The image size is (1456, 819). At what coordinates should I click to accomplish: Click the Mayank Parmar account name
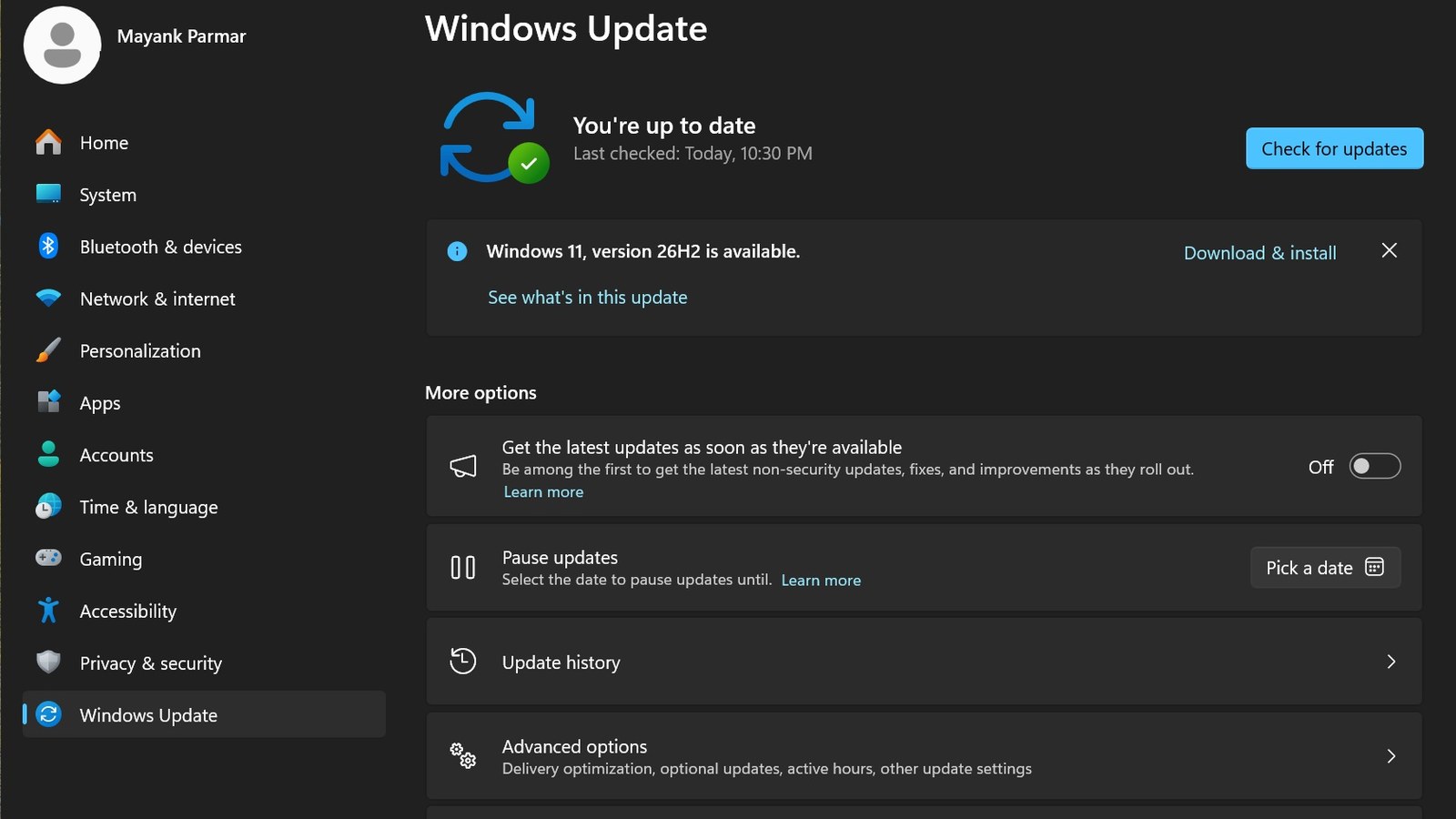(181, 36)
